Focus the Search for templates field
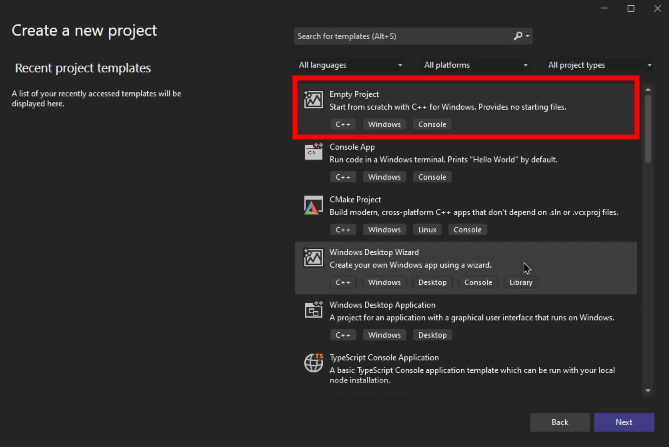Viewport: 669px width, 447px height. [x=402, y=36]
